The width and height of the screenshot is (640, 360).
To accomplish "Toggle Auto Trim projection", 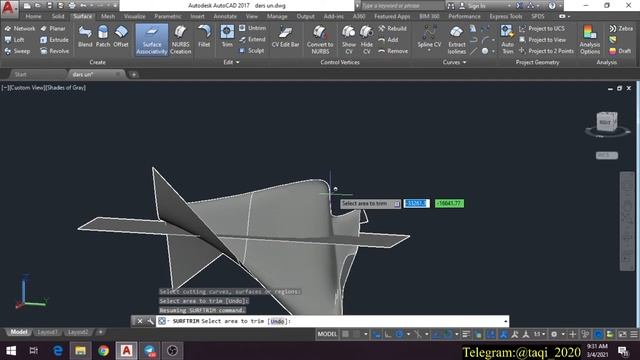I will (x=507, y=40).
